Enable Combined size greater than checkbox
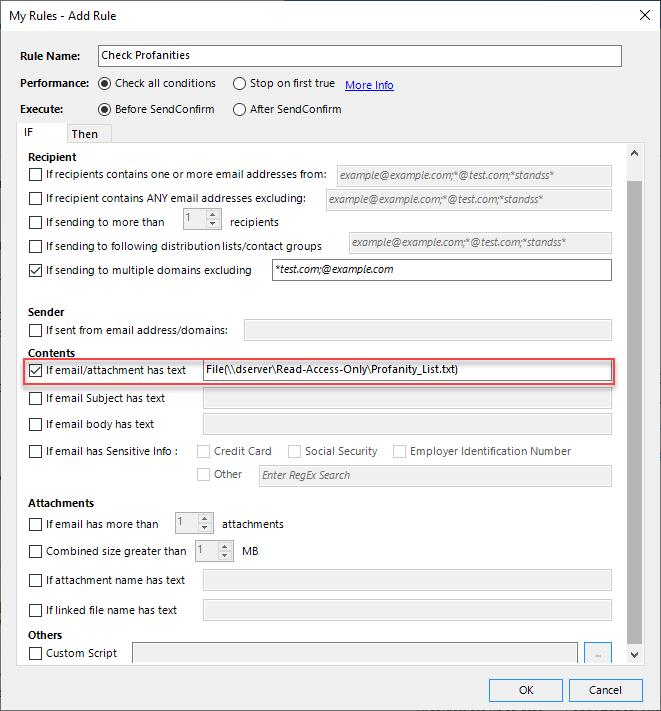Screen dimensions: 661x711 point(35,551)
